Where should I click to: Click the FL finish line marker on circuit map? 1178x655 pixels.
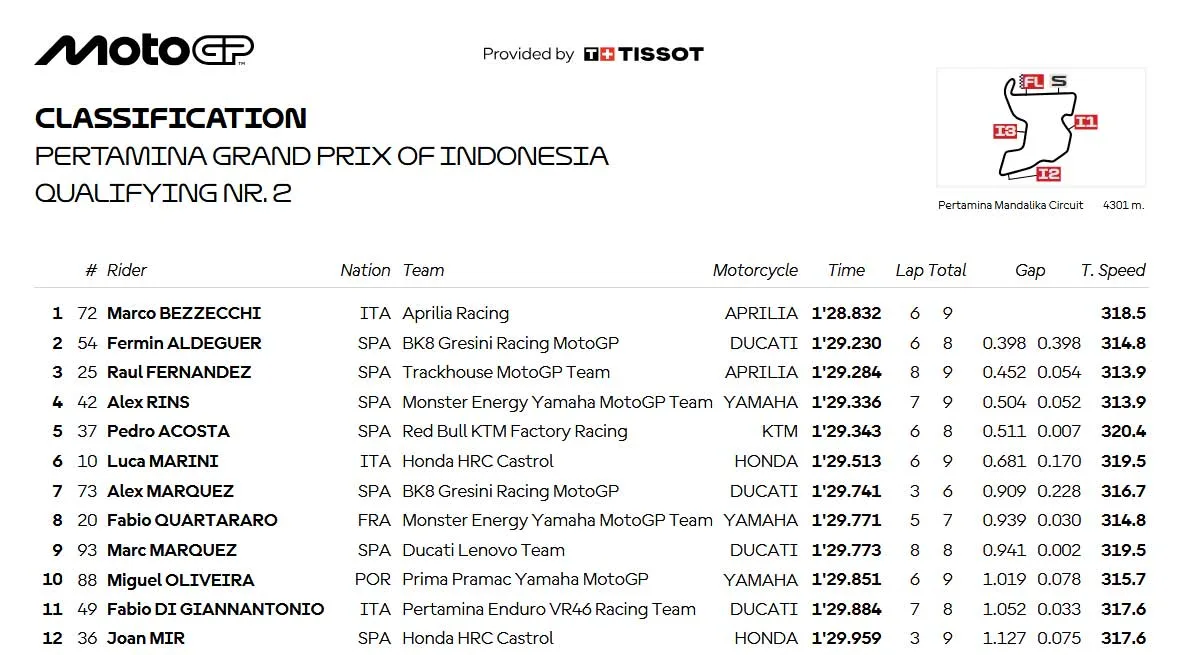click(1032, 82)
